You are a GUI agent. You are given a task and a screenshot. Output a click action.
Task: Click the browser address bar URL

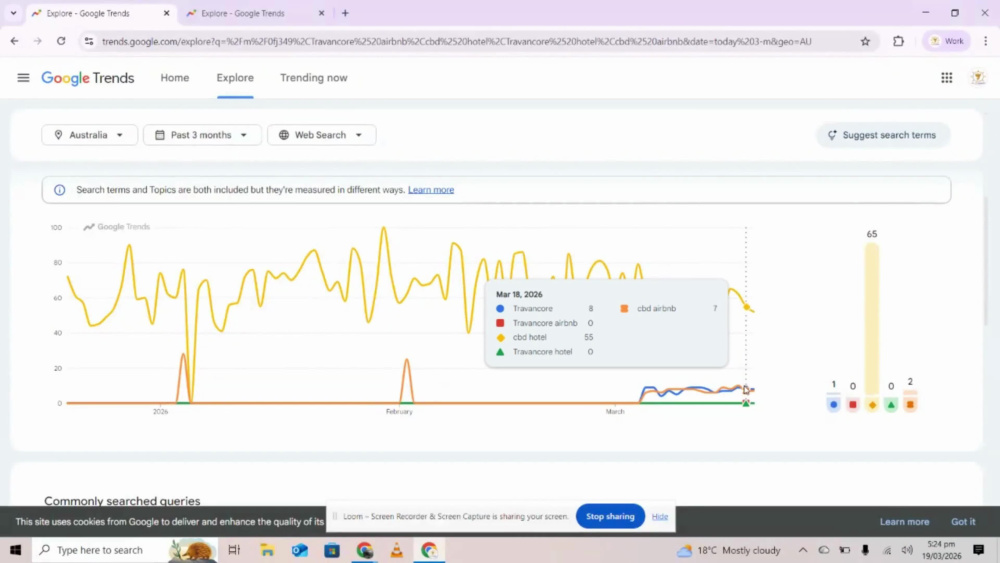point(457,41)
